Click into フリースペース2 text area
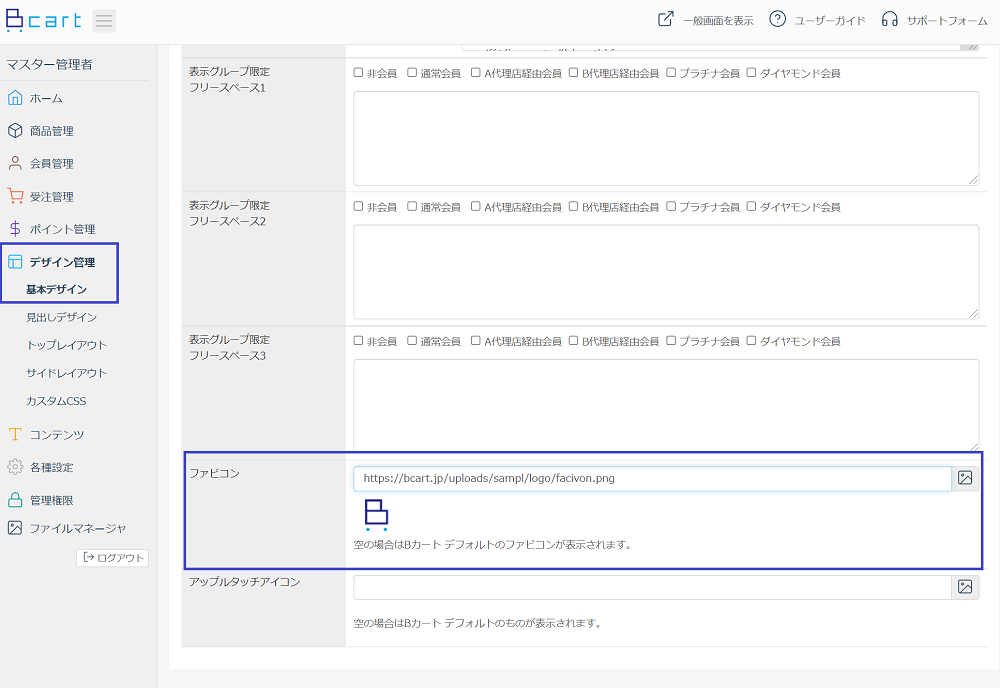Viewport: 1000px width, 688px height. click(x=666, y=272)
